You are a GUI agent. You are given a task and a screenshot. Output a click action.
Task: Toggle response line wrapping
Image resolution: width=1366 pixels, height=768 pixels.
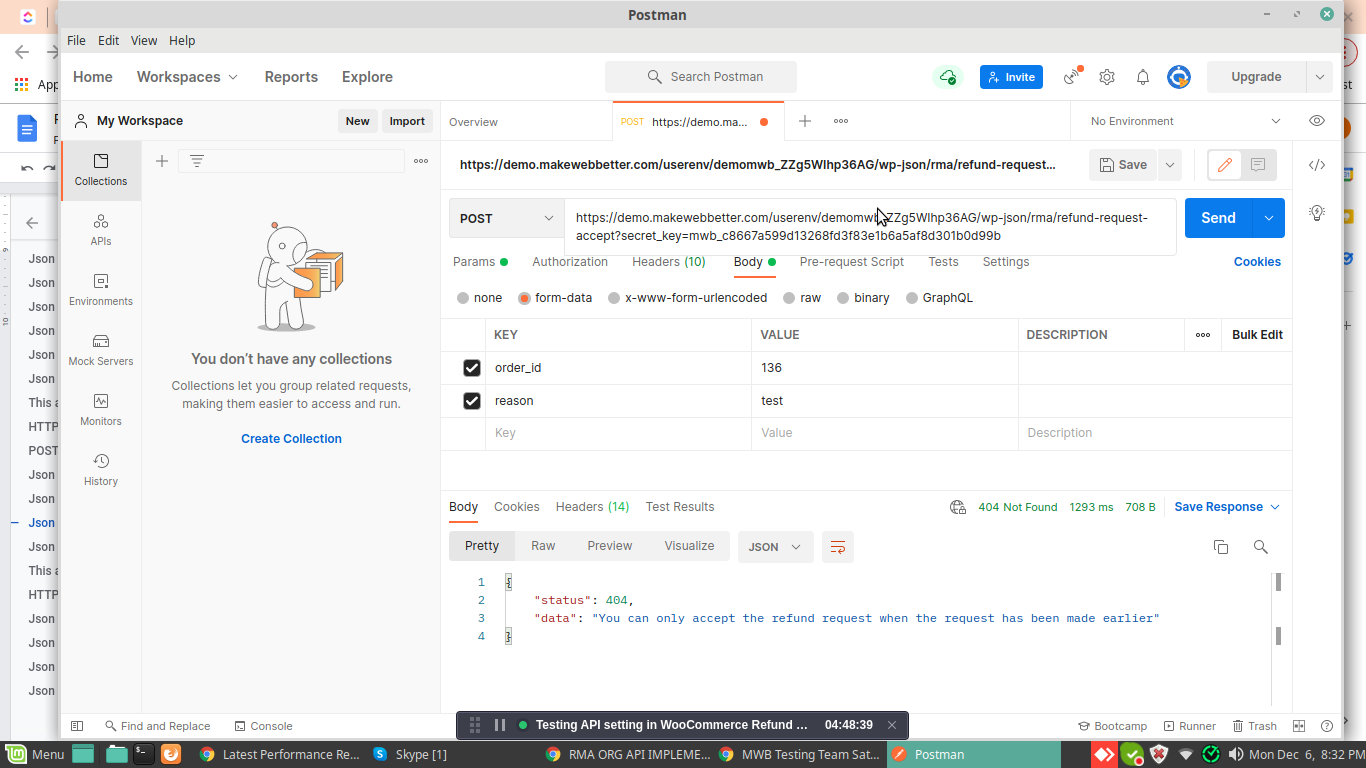(838, 547)
